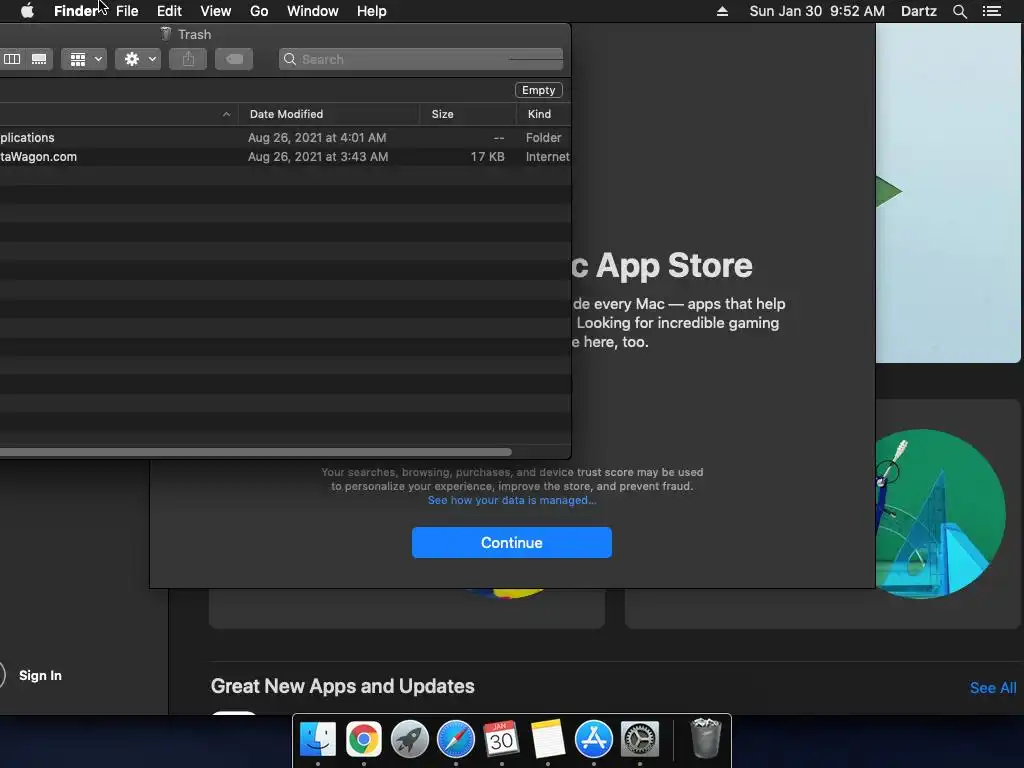
Task: Click date Aug 26, 2021 at 3:43 AM
Action: tap(317, 157)
